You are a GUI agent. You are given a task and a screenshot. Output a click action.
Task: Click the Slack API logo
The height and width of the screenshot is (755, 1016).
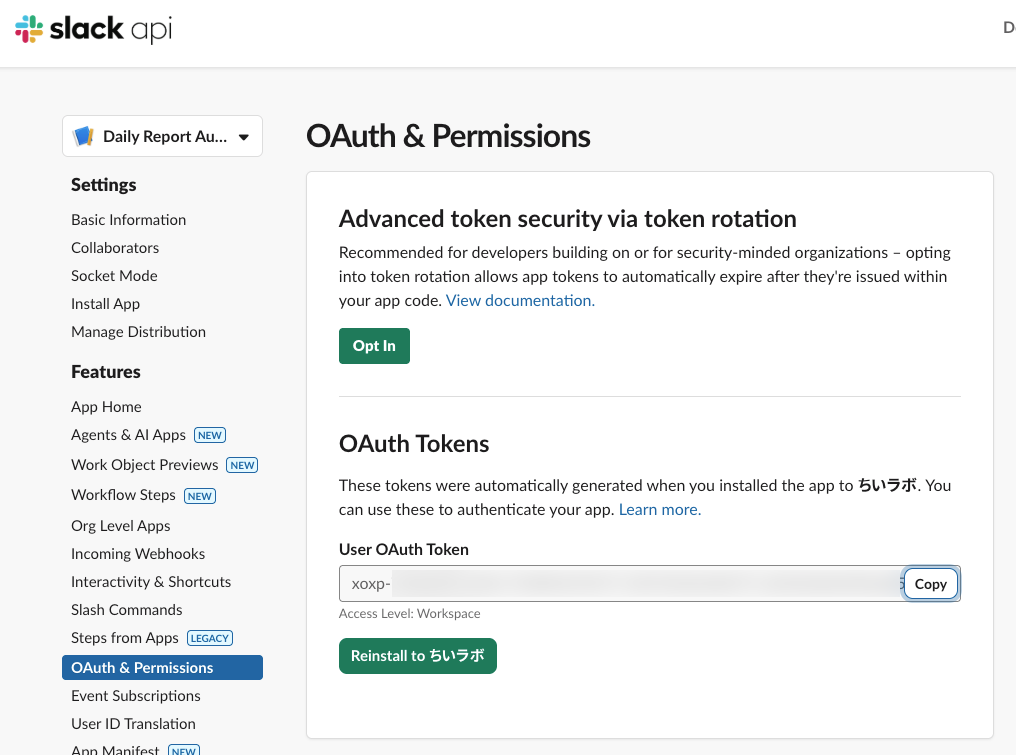pos(94,29)
